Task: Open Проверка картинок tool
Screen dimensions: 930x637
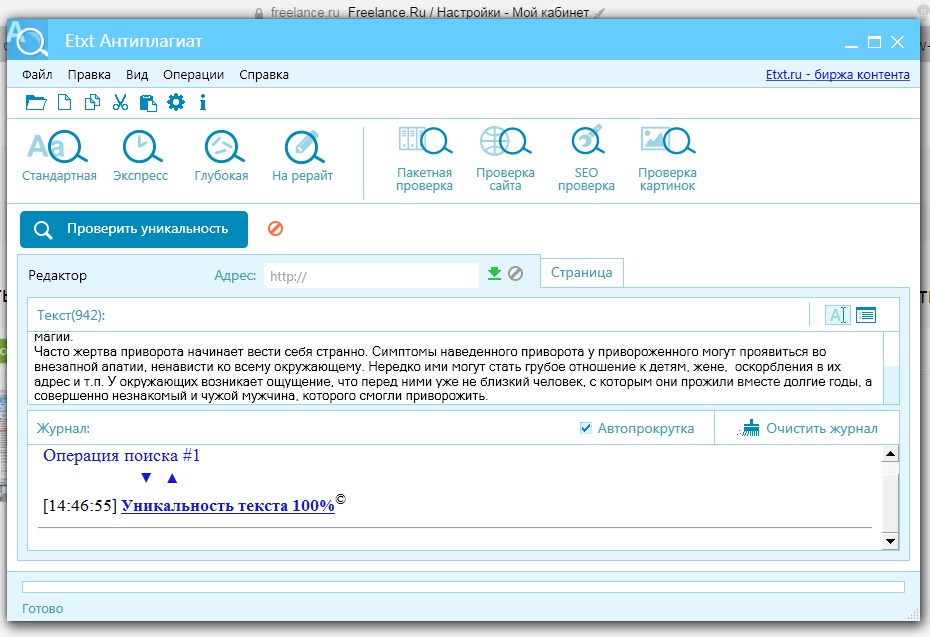Action: [667, 159]
